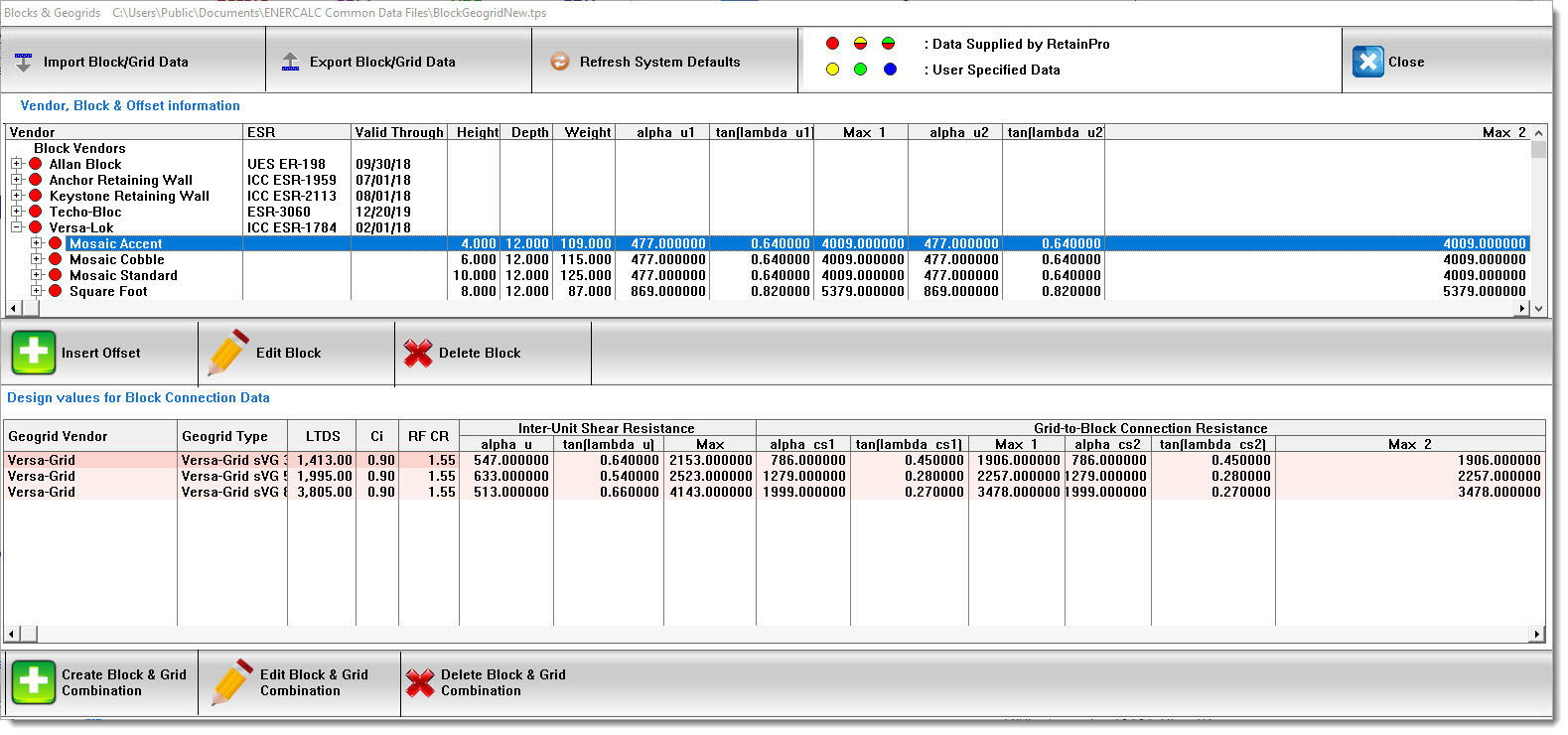Viewport: 1568px width, 735px height.
Task: Close the Blocks & Geogrids window
Action: 1447,62
